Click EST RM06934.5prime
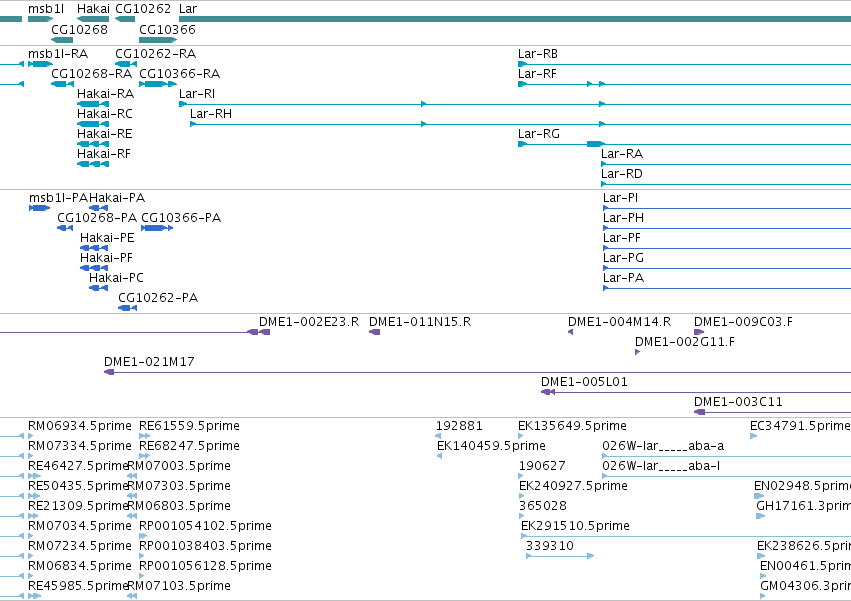851x601 pixels. [x=80, y=427]
